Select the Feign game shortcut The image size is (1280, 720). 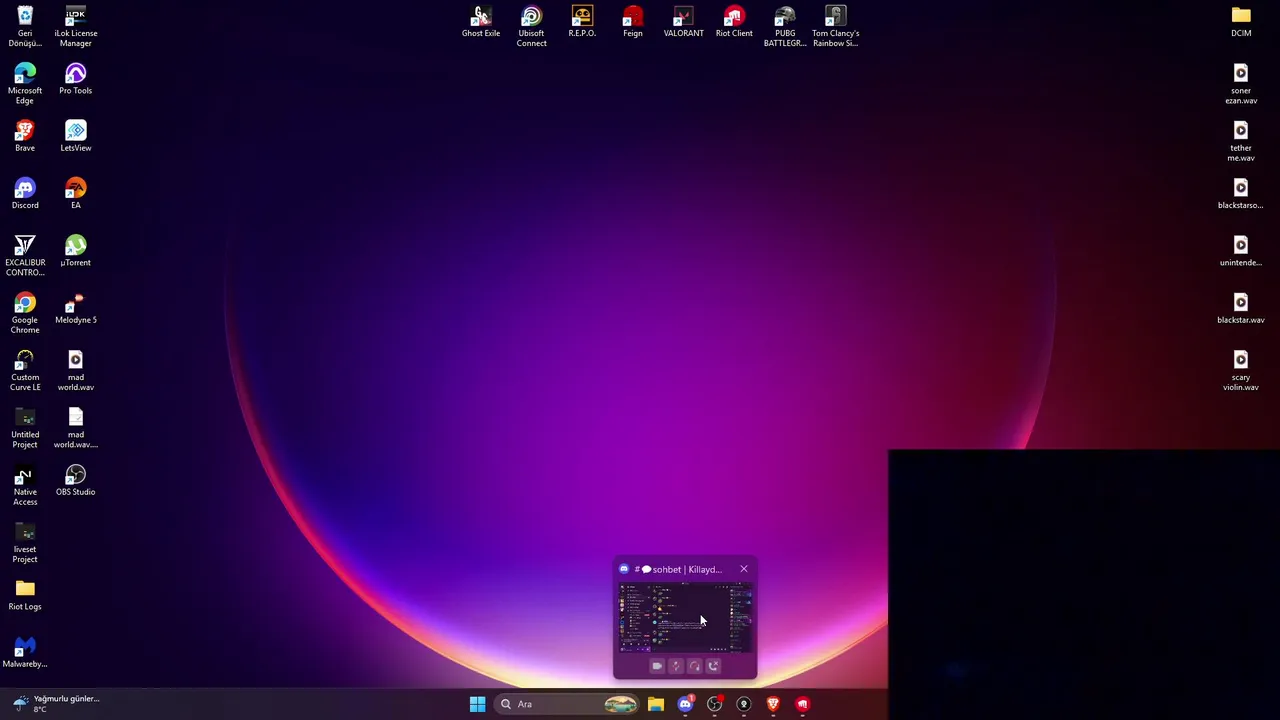[x=633, y=22]
